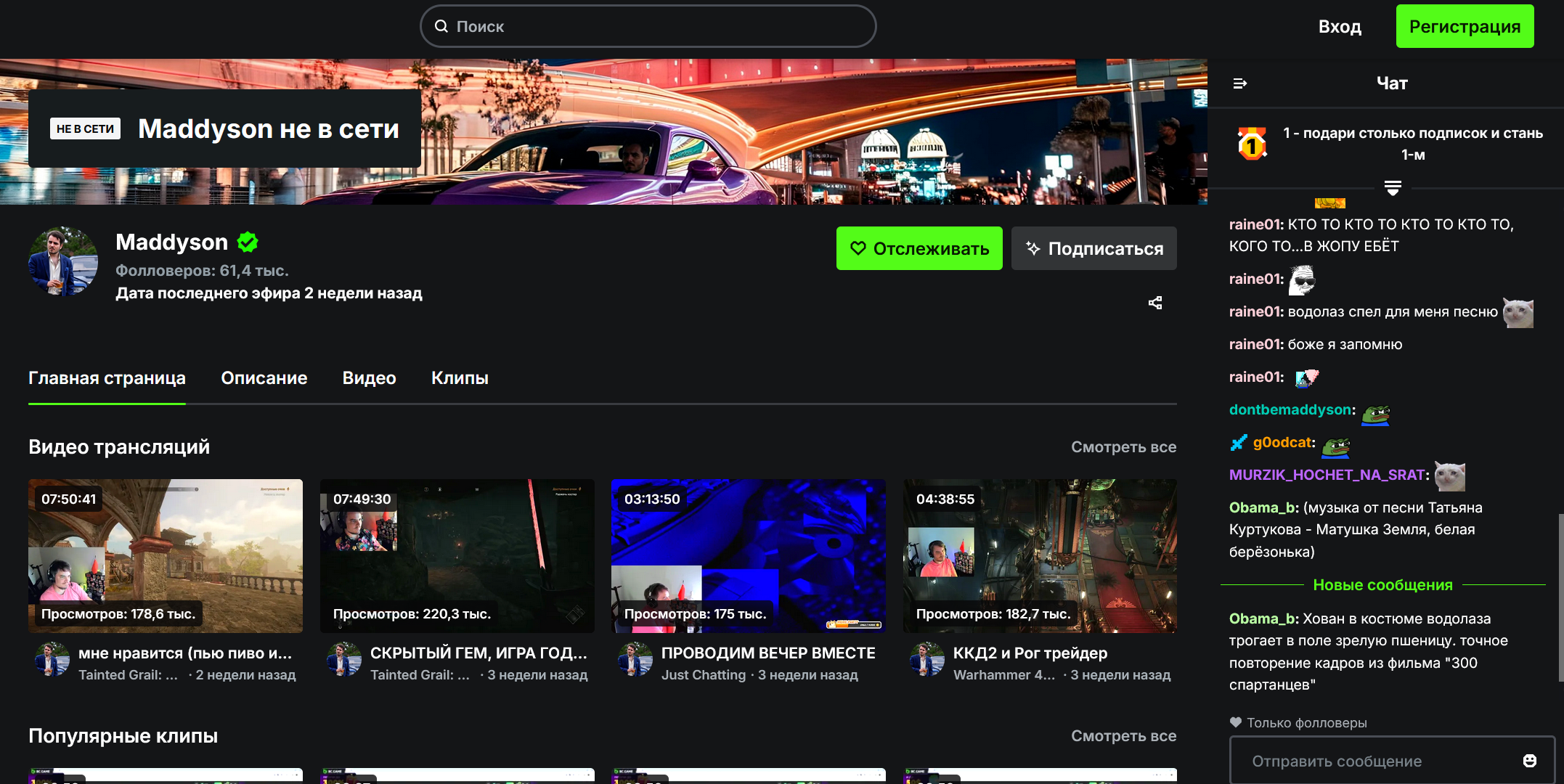The image size is (1564, 784).
Task: Click channel avatar under ПРОВОДИМ ВЕЧЕР ВМЕСТЕ video
Action: tap(635, 659)
